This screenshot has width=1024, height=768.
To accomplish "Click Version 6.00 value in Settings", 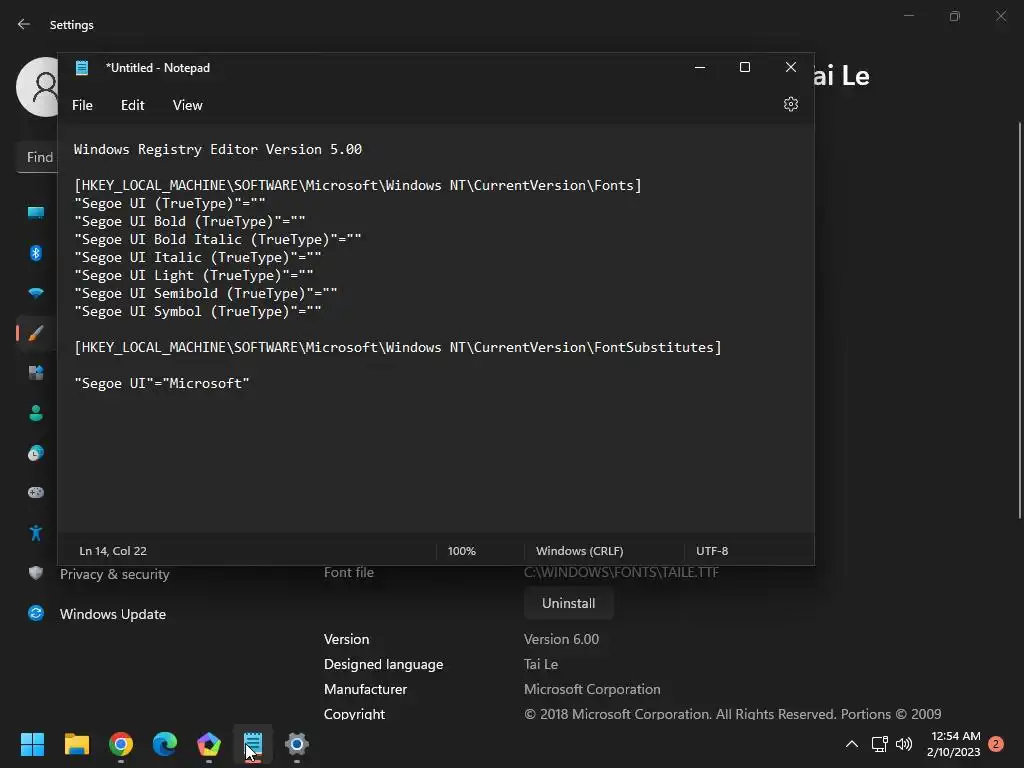I will [x=561, y=639].
